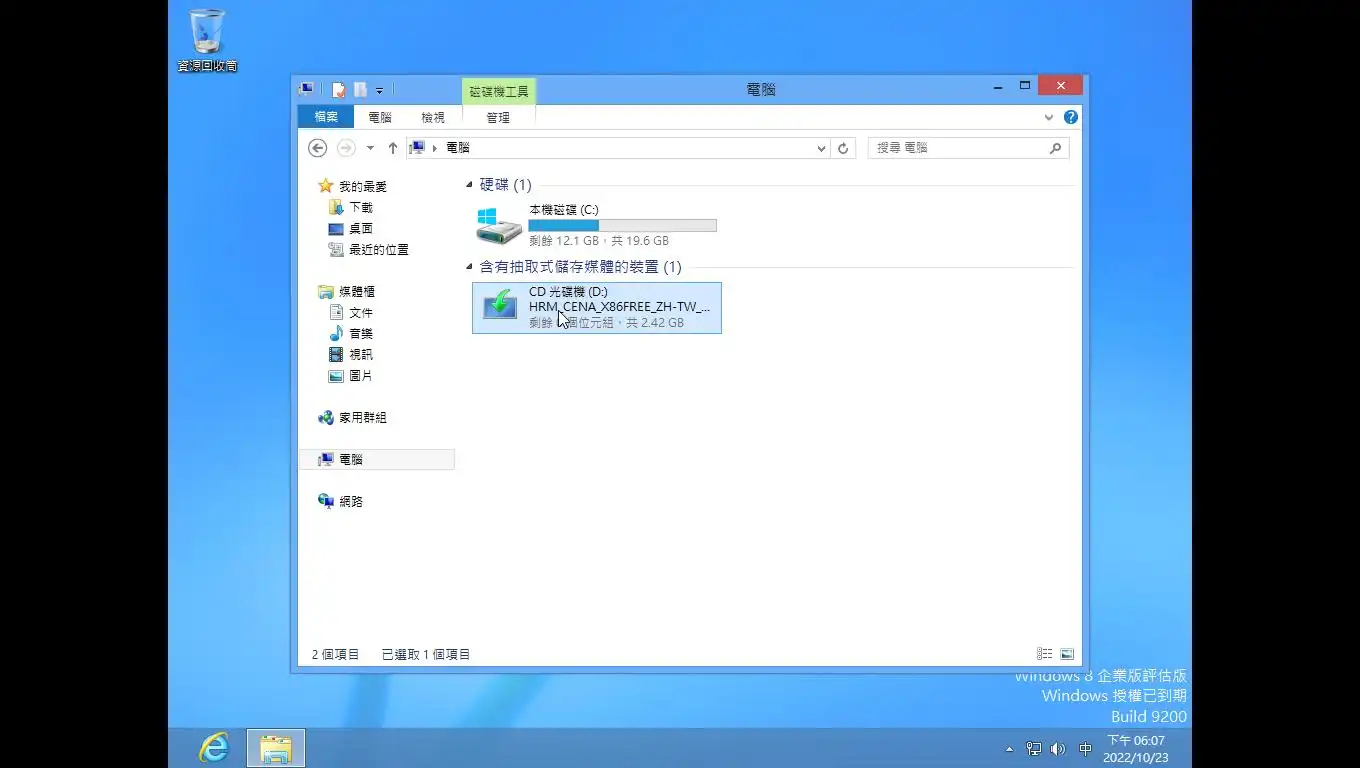Open the Customize Quick Access Toolbar dropdown
Viewport: 1360px width, 768px height.
pos(380,90)
